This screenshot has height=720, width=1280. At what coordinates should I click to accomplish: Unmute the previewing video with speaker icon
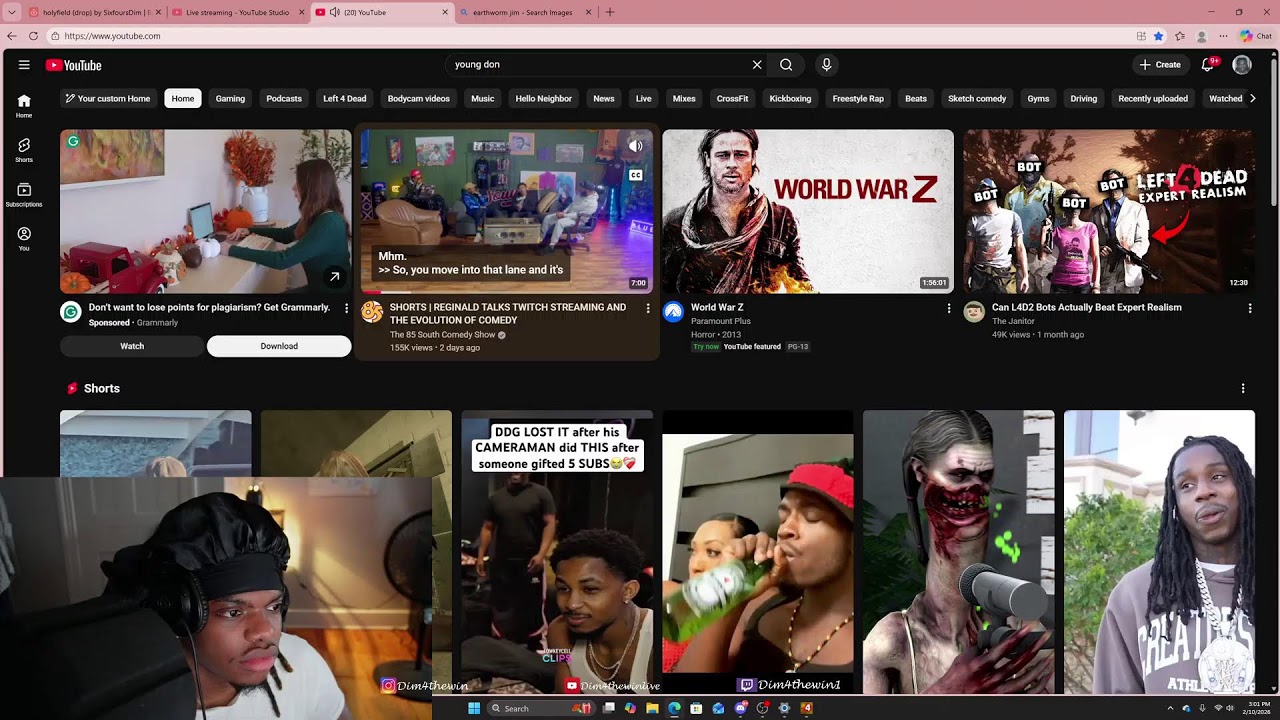pyautogui.click(x=635, y=146)
